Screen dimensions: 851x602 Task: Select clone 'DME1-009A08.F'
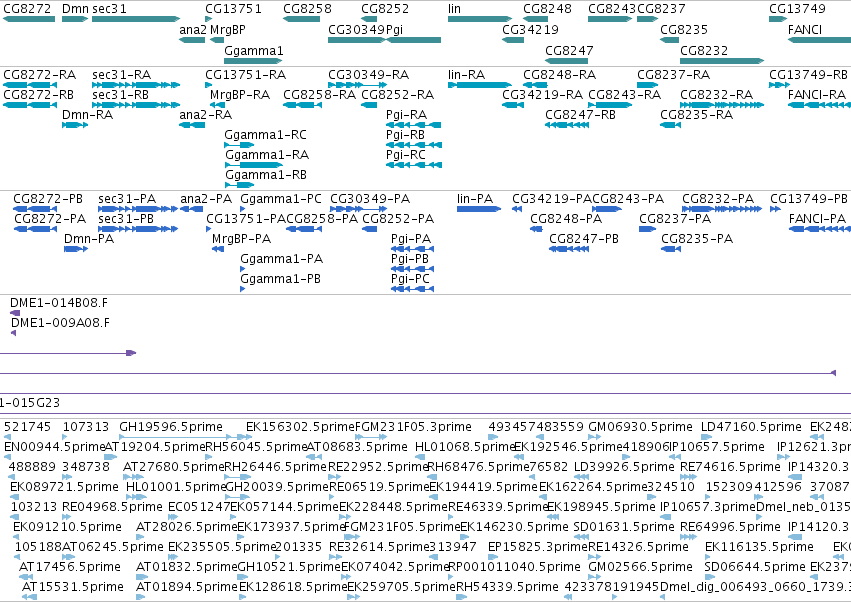60,323
